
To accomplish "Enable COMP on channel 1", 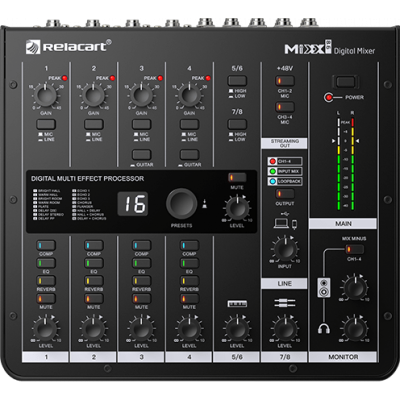I will [x=46, y=246].
